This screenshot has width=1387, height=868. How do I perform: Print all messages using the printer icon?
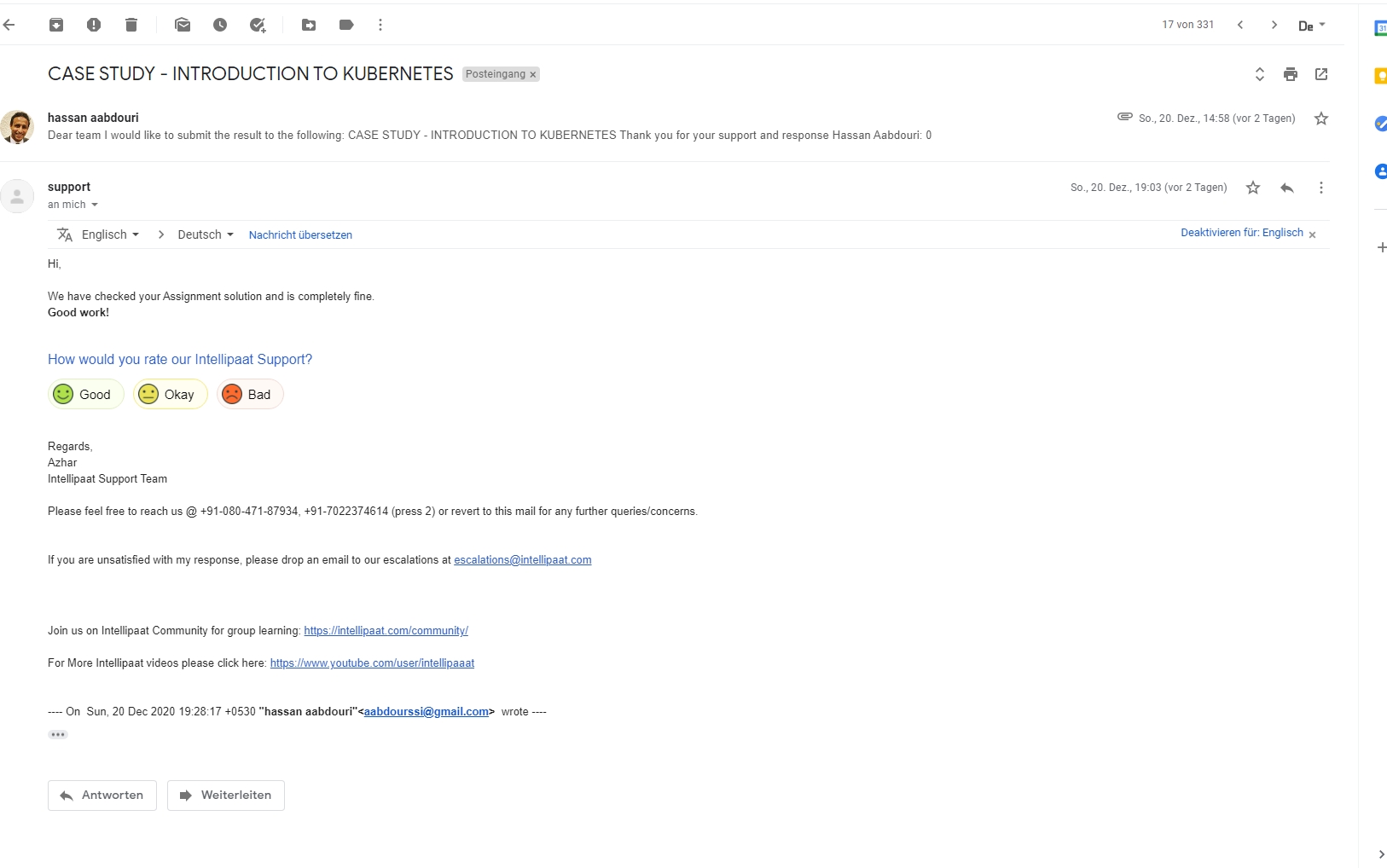(1291, 74)
